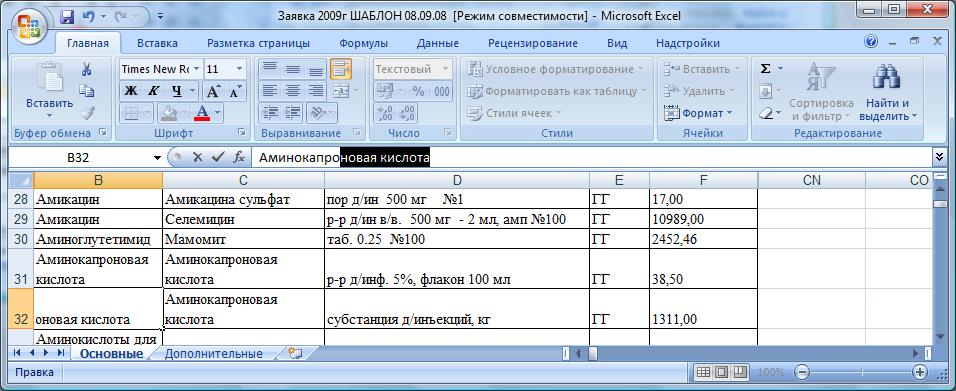Click the increase decimal places icon
The width and height of the screenshot is (956, 391).
[385, 113]
